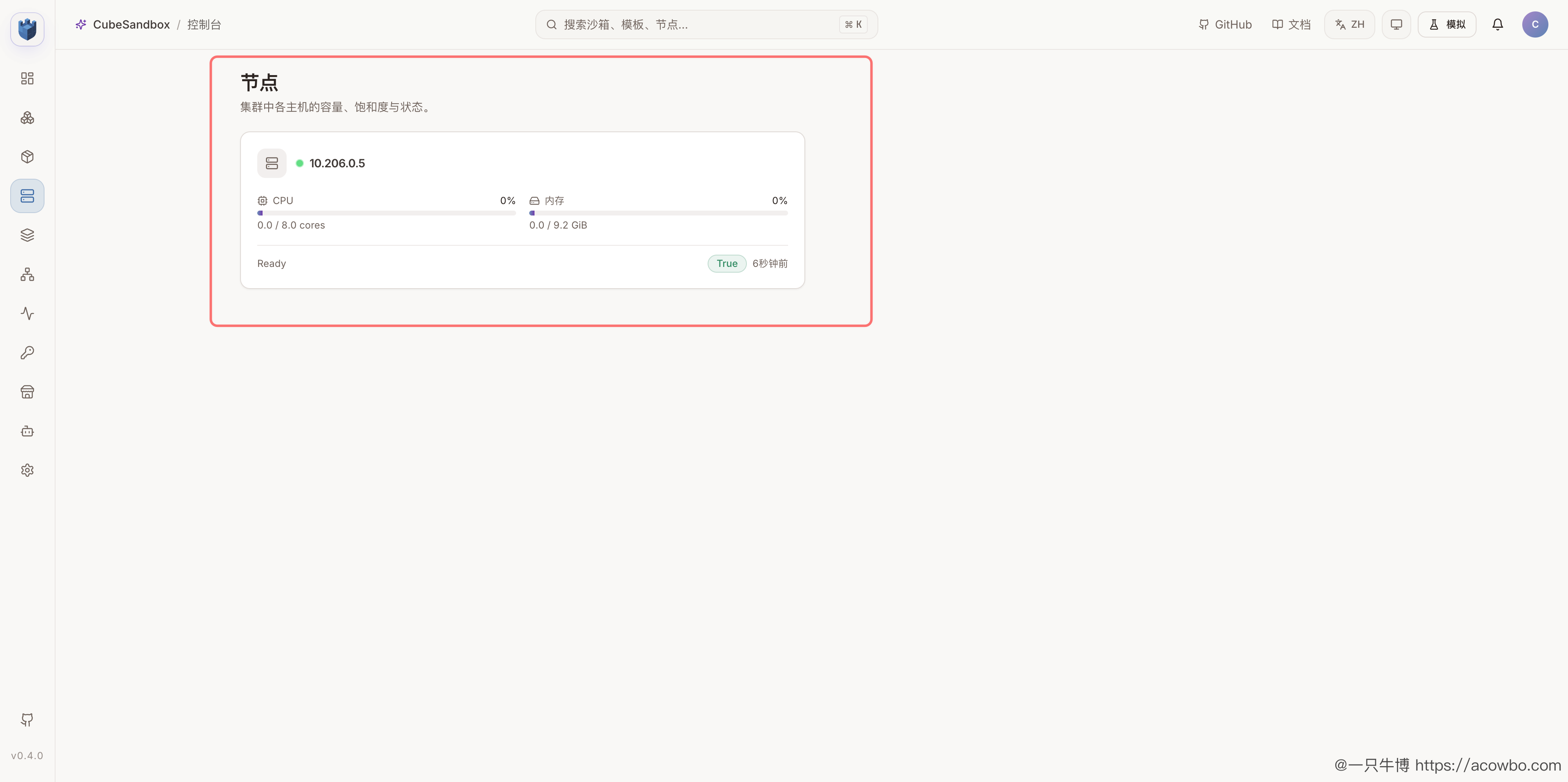Viewport: 1568px width, 782px height.
Task: Click the GitHub icon at sidebar bottom
Action: [27, 720]
